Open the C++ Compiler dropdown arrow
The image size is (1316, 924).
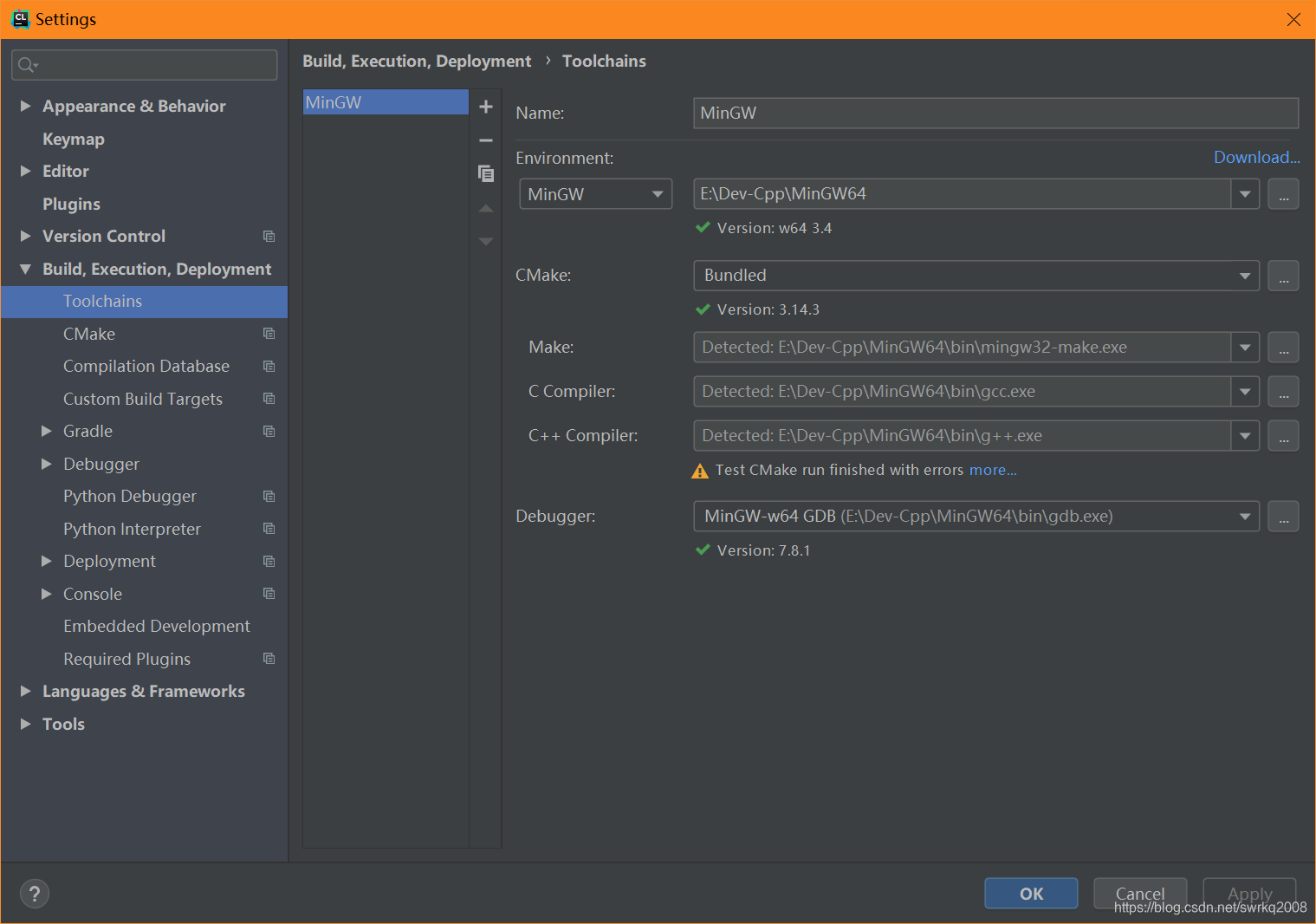pos(1245,436)
